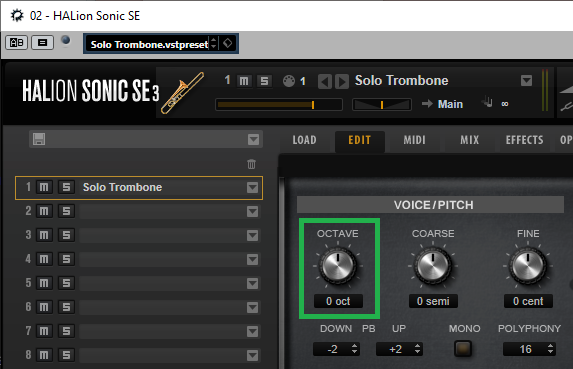Click the preset browser diamond icon
Screen dimensions: 573x369
pyautogui.click(x=228, y=43)
